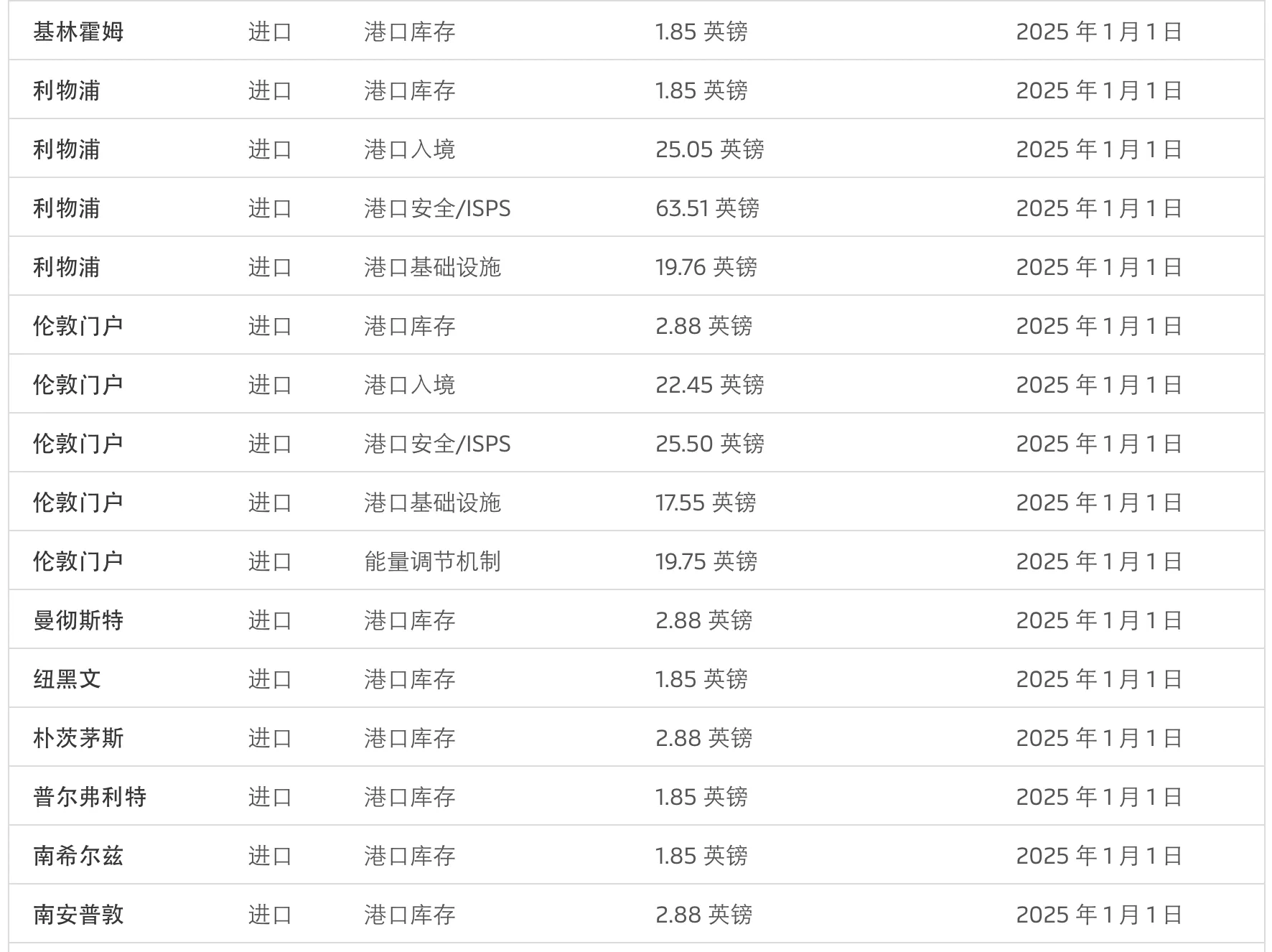Select 2.88 英镑 in the 曼彻斯特 row
The height and width of the screenshot is (952, 1272).
703,620
